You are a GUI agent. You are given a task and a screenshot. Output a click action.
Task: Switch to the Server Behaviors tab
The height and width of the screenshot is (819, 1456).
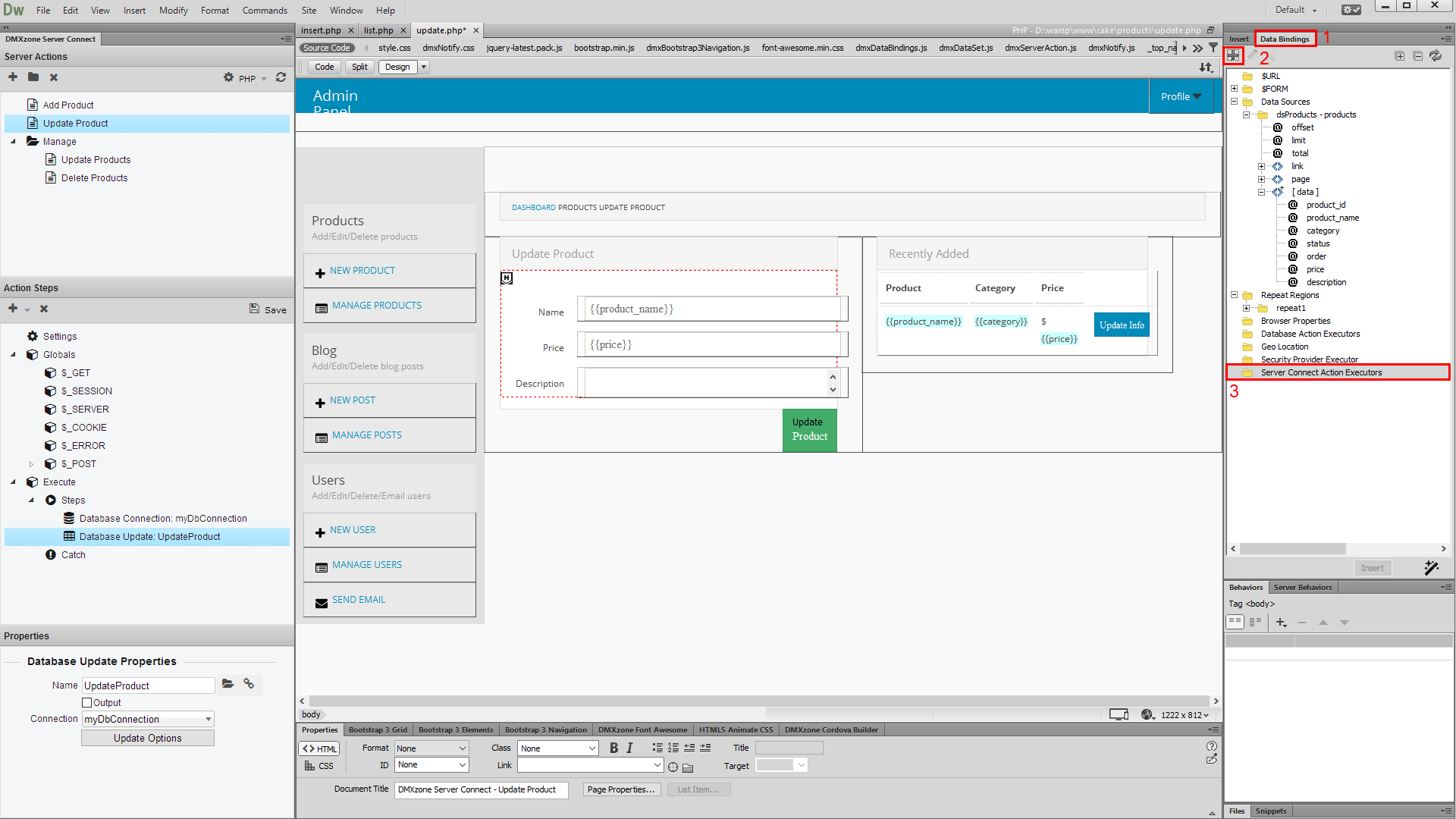click(x=1302, y=587)
